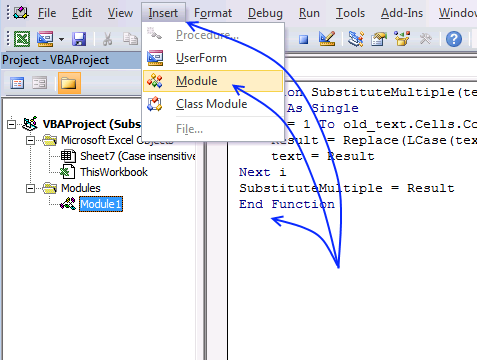Screen dimensions: 477x360
Task: Click the View Object icon in Project panel
Action: pyautogui.click(x=40, y=83)
